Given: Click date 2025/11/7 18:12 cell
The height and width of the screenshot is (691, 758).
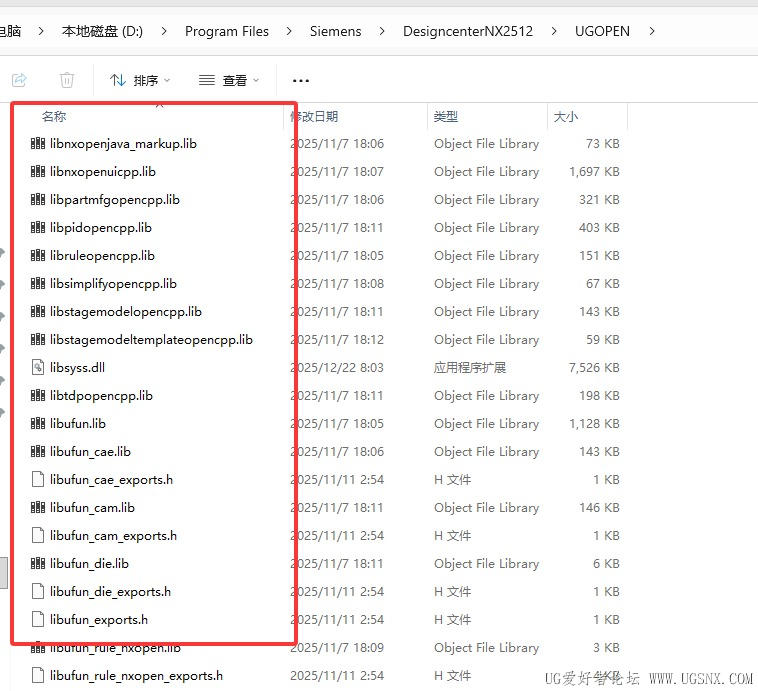Looking at the screenshot, I should point(337,340).
